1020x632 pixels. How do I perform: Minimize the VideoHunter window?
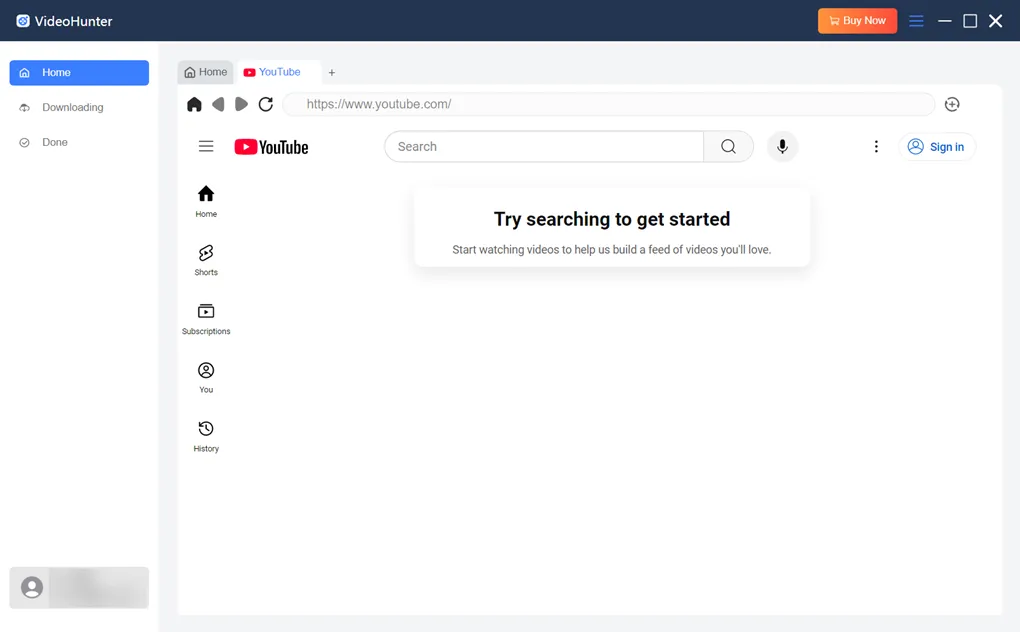[945, 21]
